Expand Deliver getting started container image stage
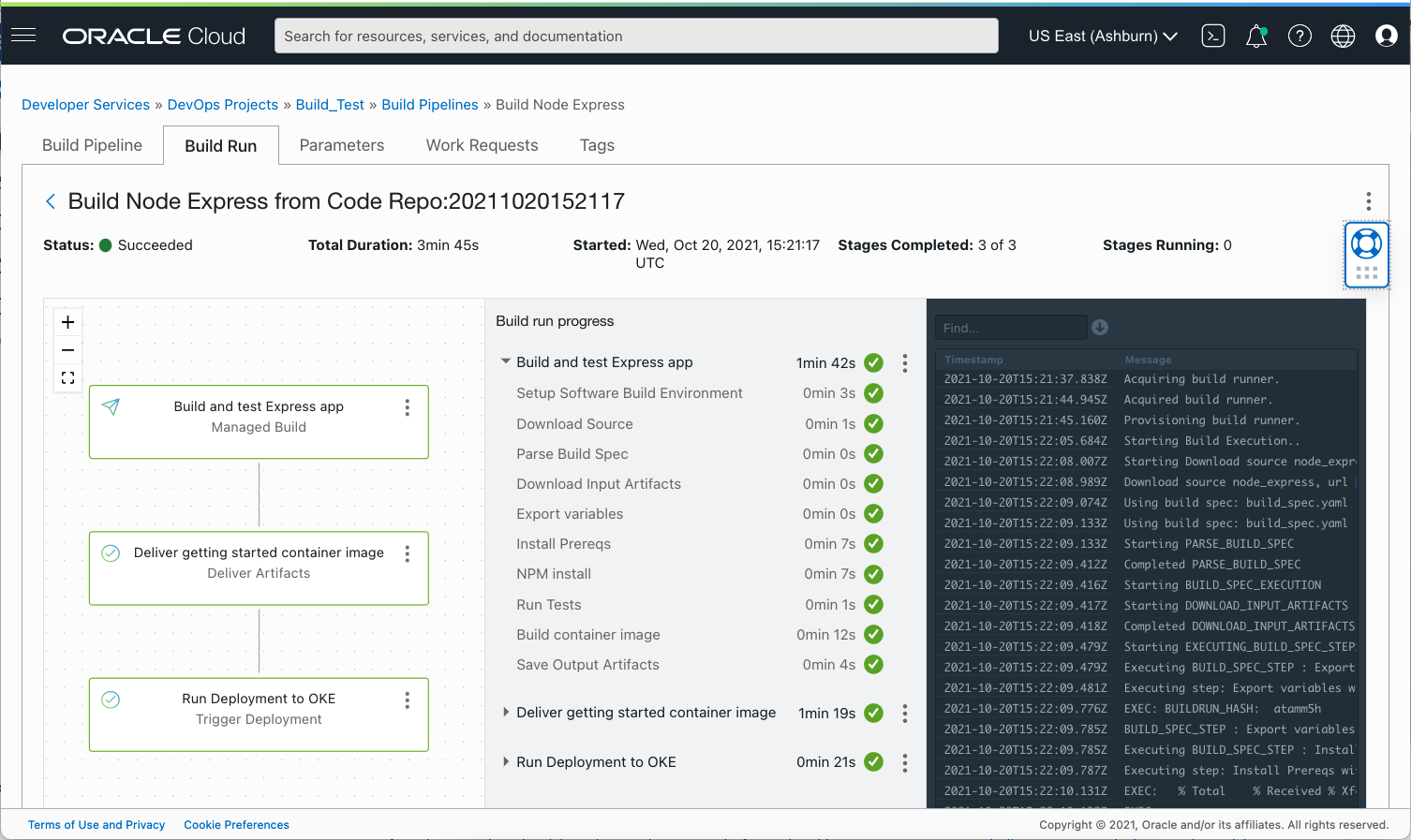This screenshot has width=1411, height=840. click(506, 713)
